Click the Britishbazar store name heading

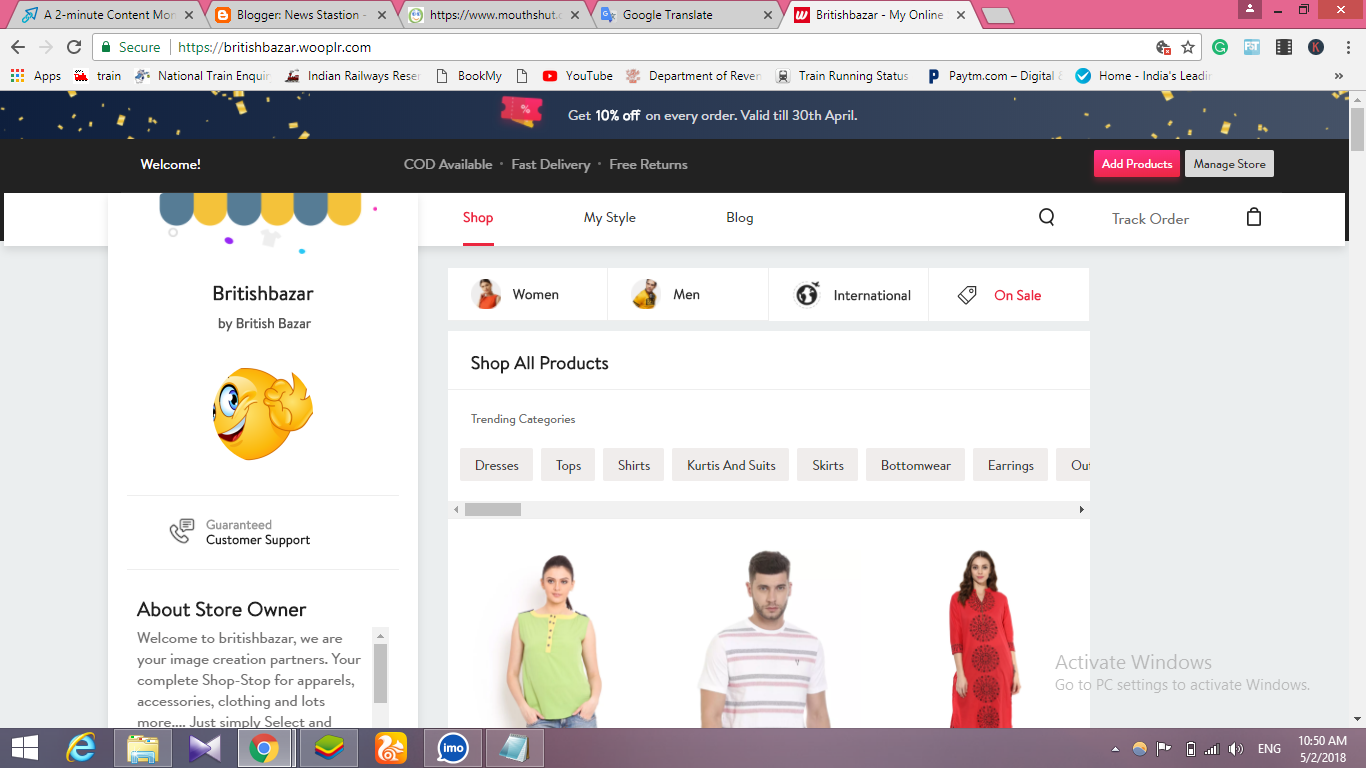pyautogui.click(x=263, y=294)
